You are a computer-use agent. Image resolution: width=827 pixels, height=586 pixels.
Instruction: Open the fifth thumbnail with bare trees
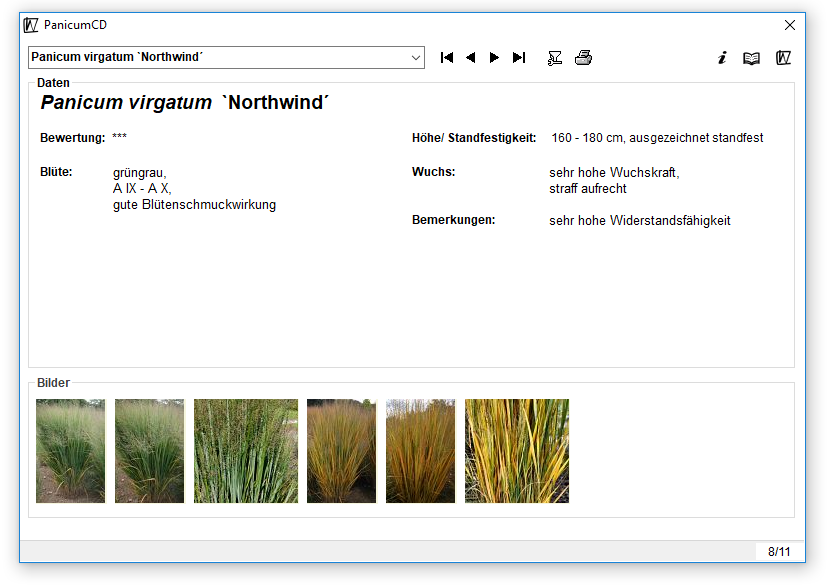click(x=420, y=451)
